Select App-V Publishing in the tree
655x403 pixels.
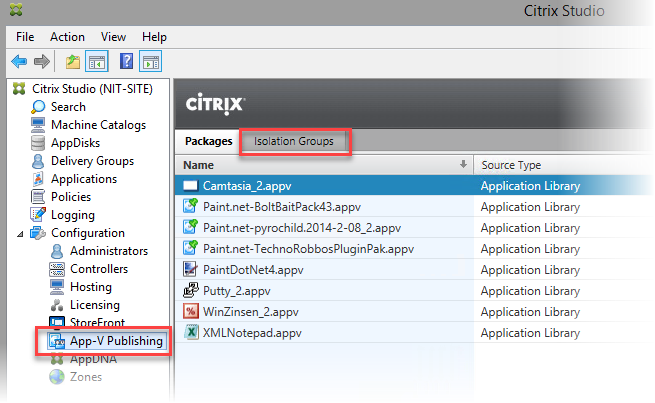pos(116,341)
